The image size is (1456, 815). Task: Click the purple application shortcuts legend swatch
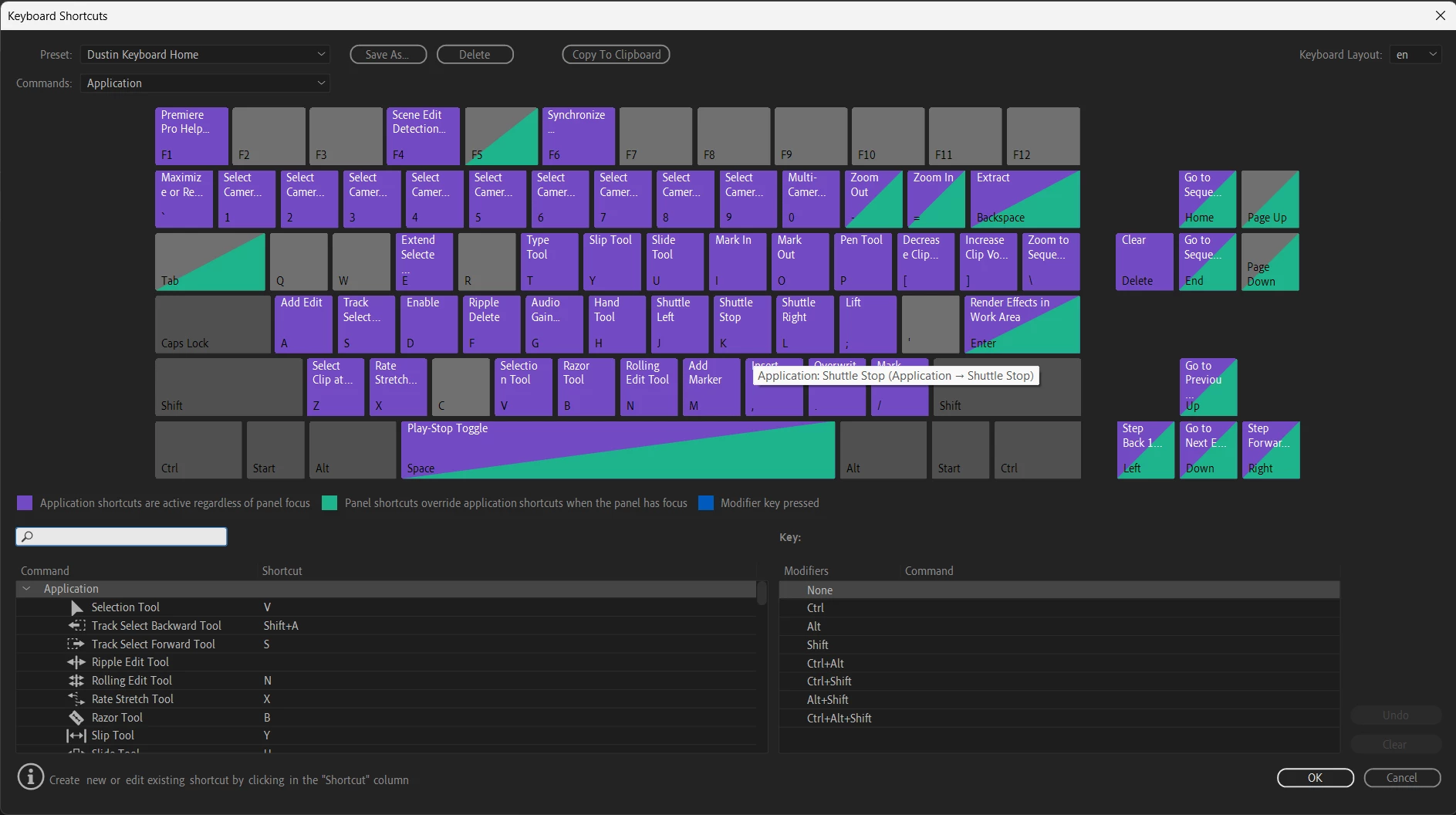(25, 503)
